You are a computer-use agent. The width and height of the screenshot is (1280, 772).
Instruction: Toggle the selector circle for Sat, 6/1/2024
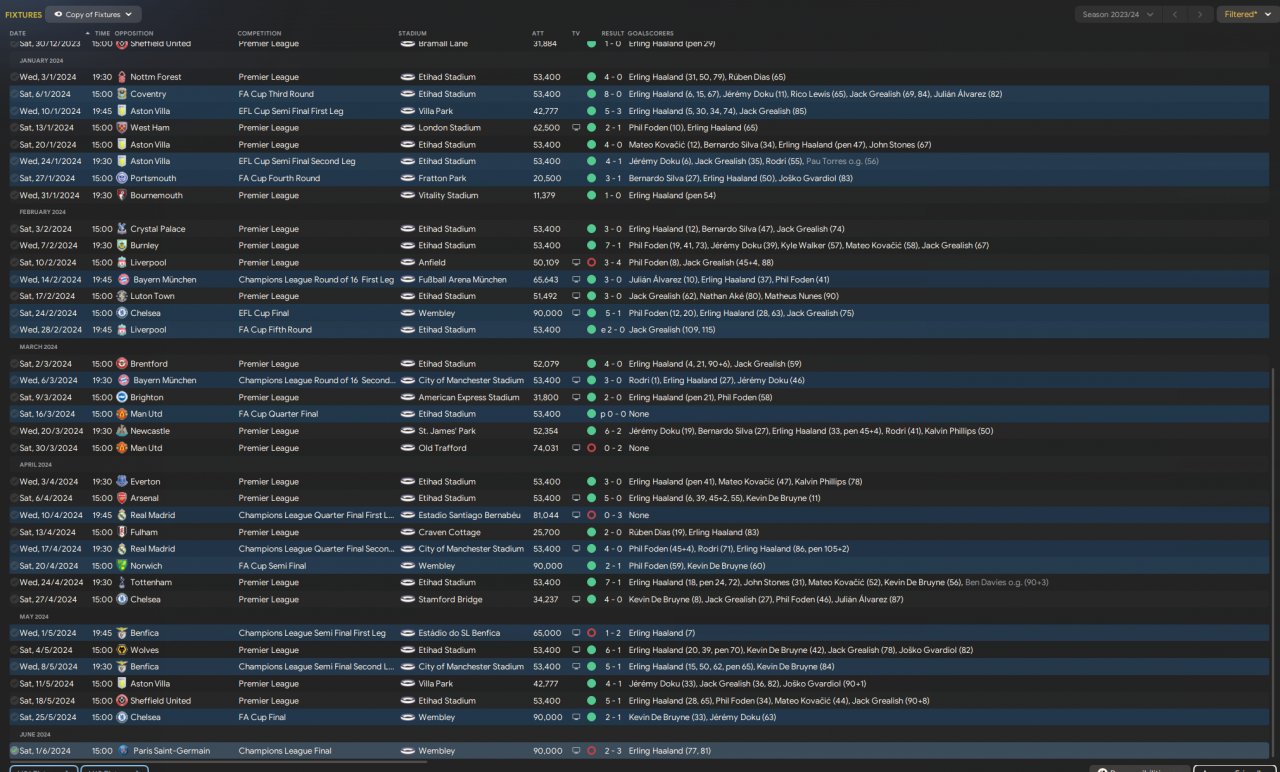point(14,94)
